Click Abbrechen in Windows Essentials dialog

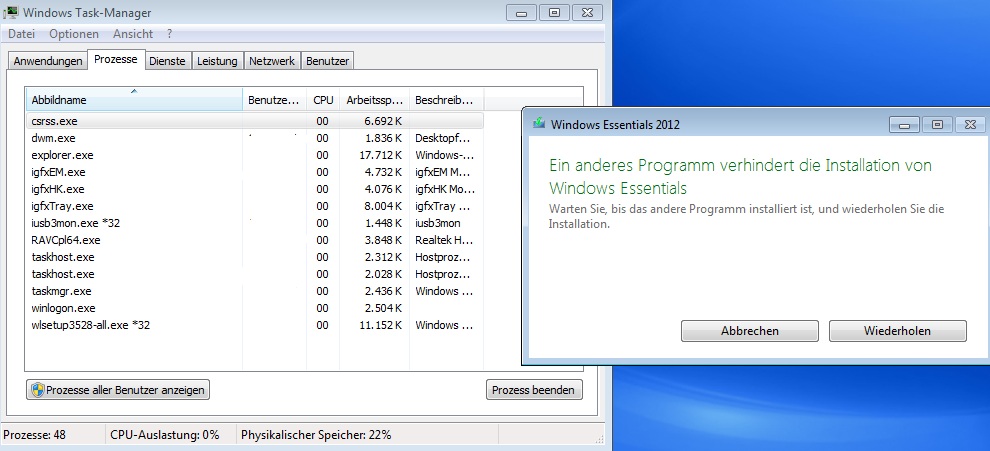(x=749, y=331)
